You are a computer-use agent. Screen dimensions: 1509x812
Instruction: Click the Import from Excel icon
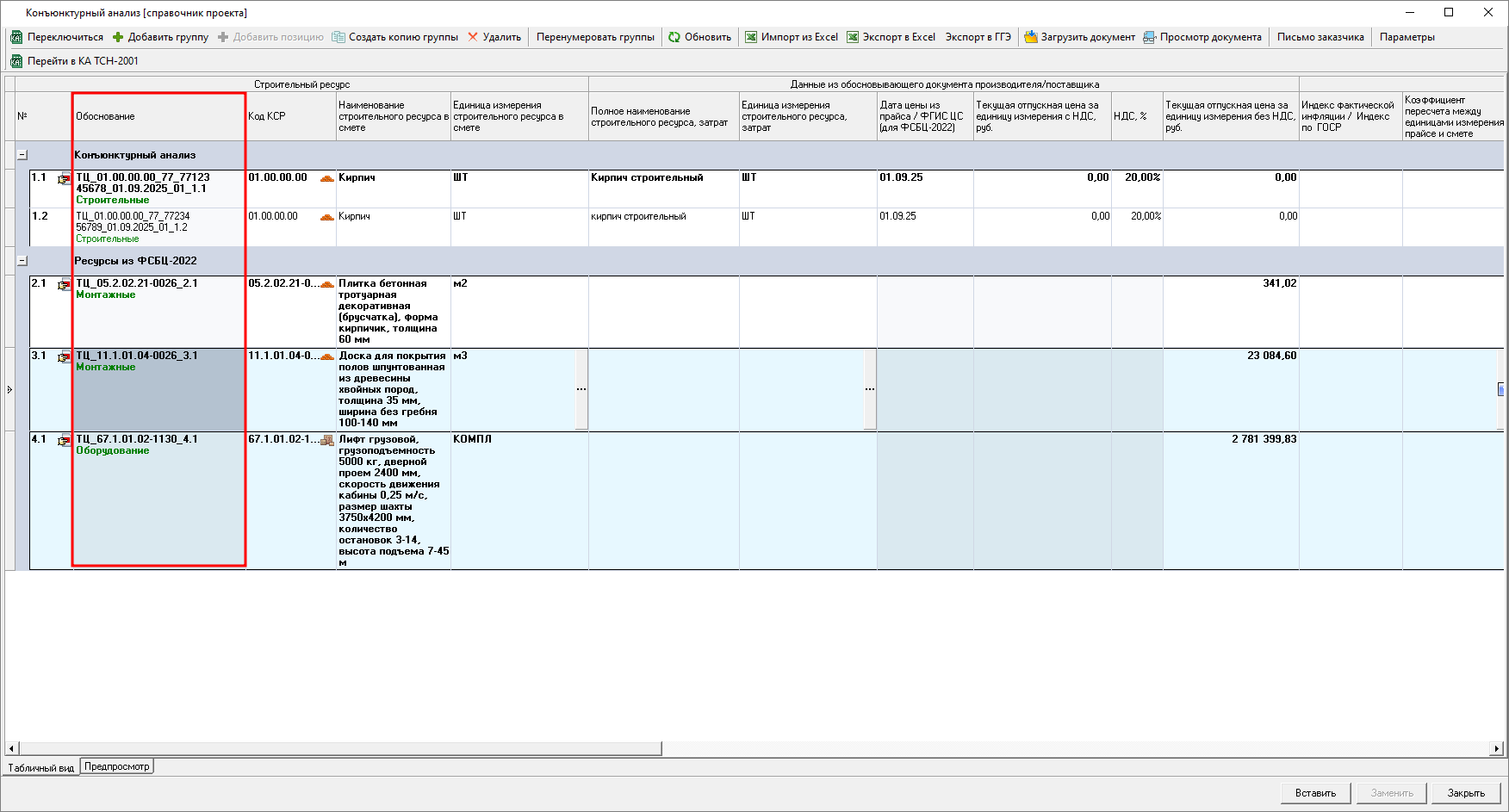[751, 37]
